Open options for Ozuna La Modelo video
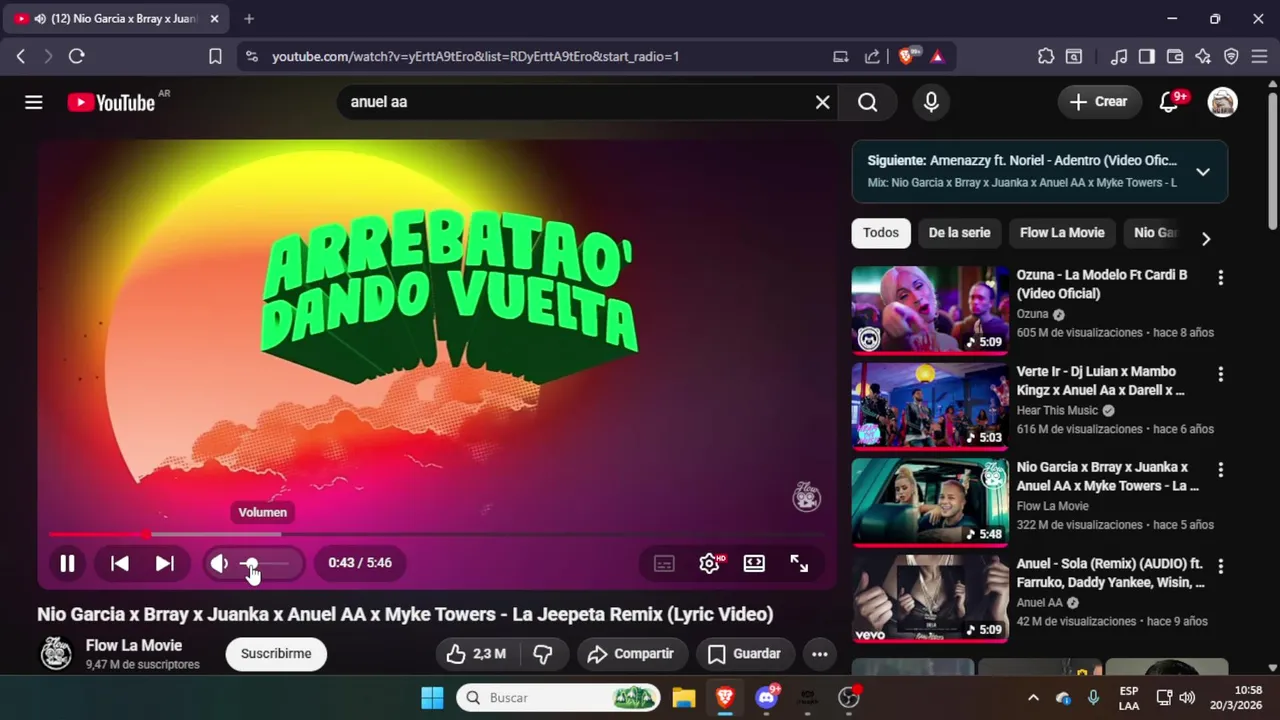This screenshot has height=720, width=1280. coord(1220,278)
